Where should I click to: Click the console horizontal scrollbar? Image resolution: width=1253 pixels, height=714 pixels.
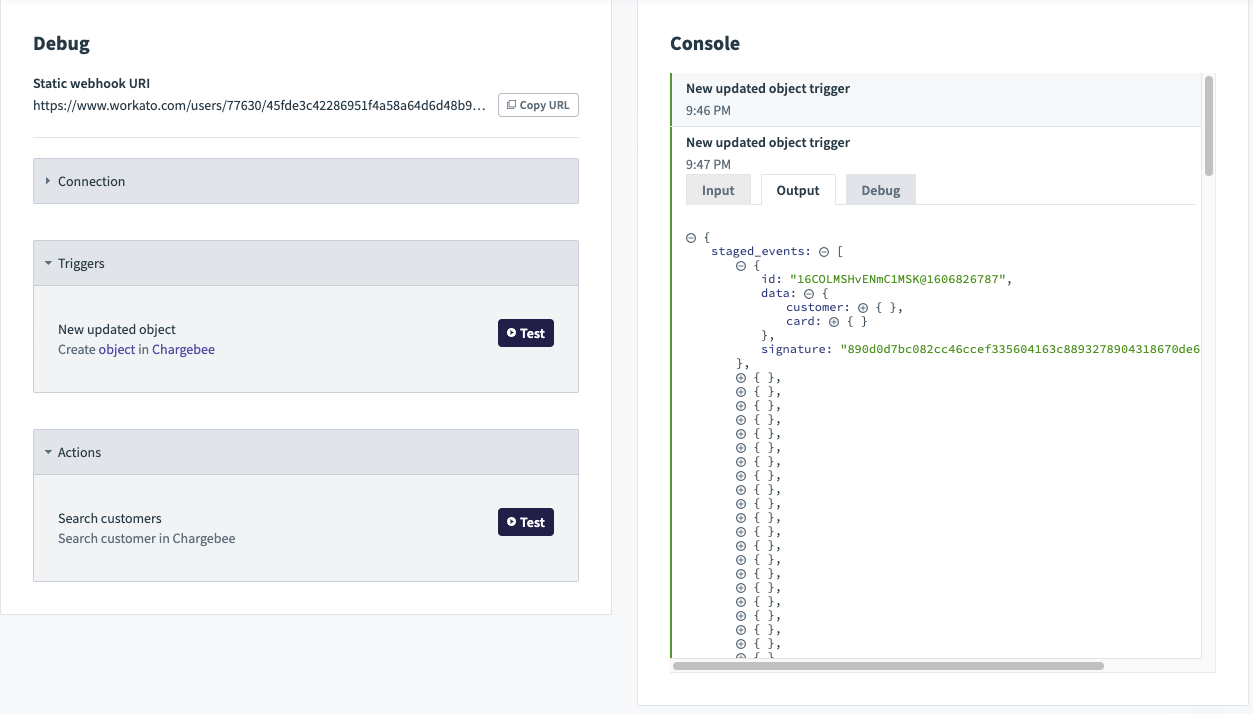(888, 665)
